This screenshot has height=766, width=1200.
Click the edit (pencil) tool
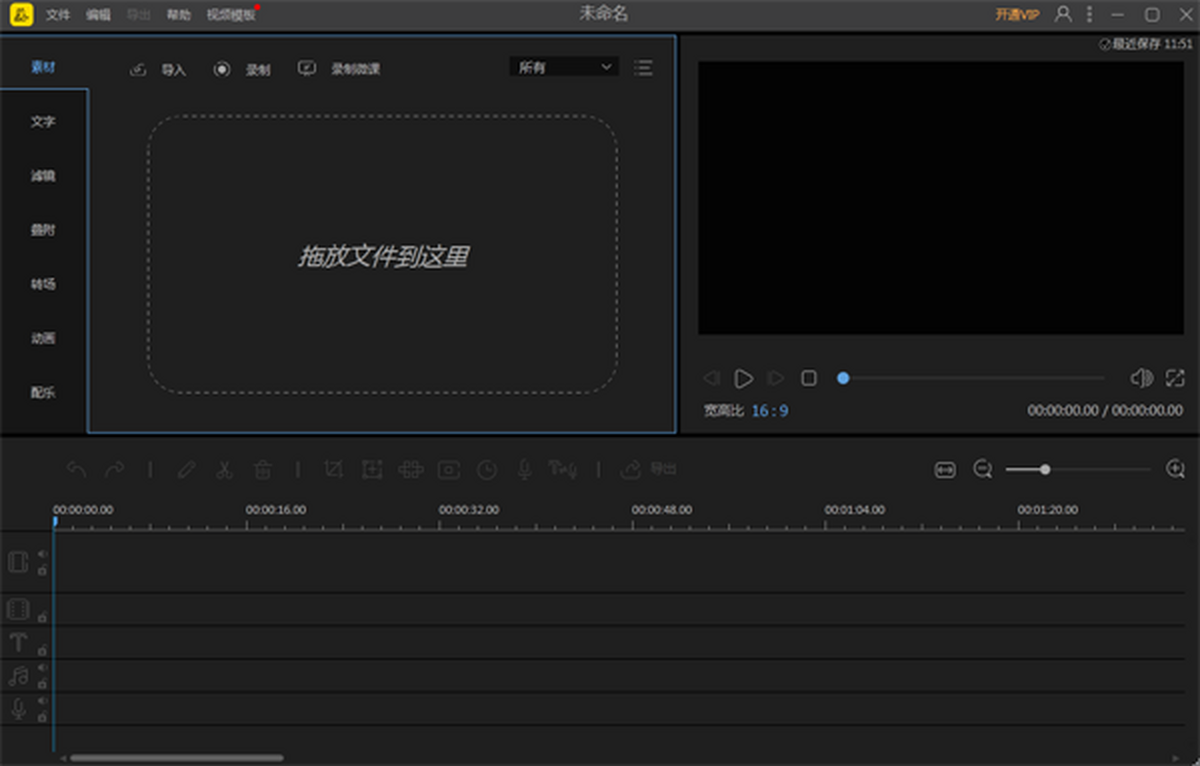point(186,469)
